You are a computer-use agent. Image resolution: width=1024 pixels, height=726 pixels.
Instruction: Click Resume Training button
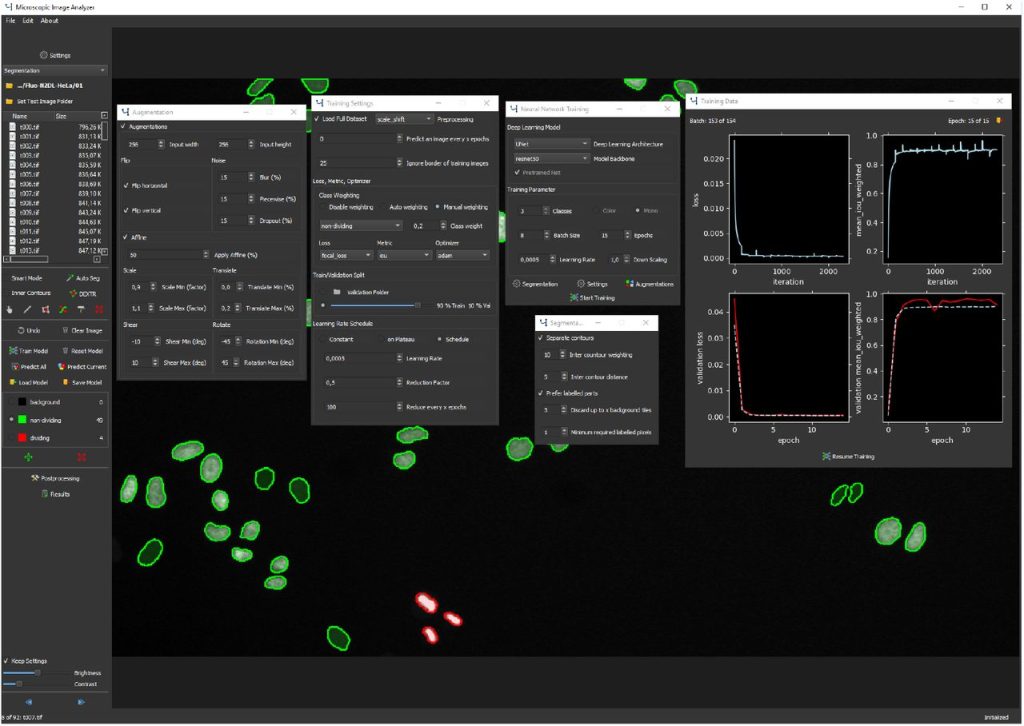coord(848,456)
